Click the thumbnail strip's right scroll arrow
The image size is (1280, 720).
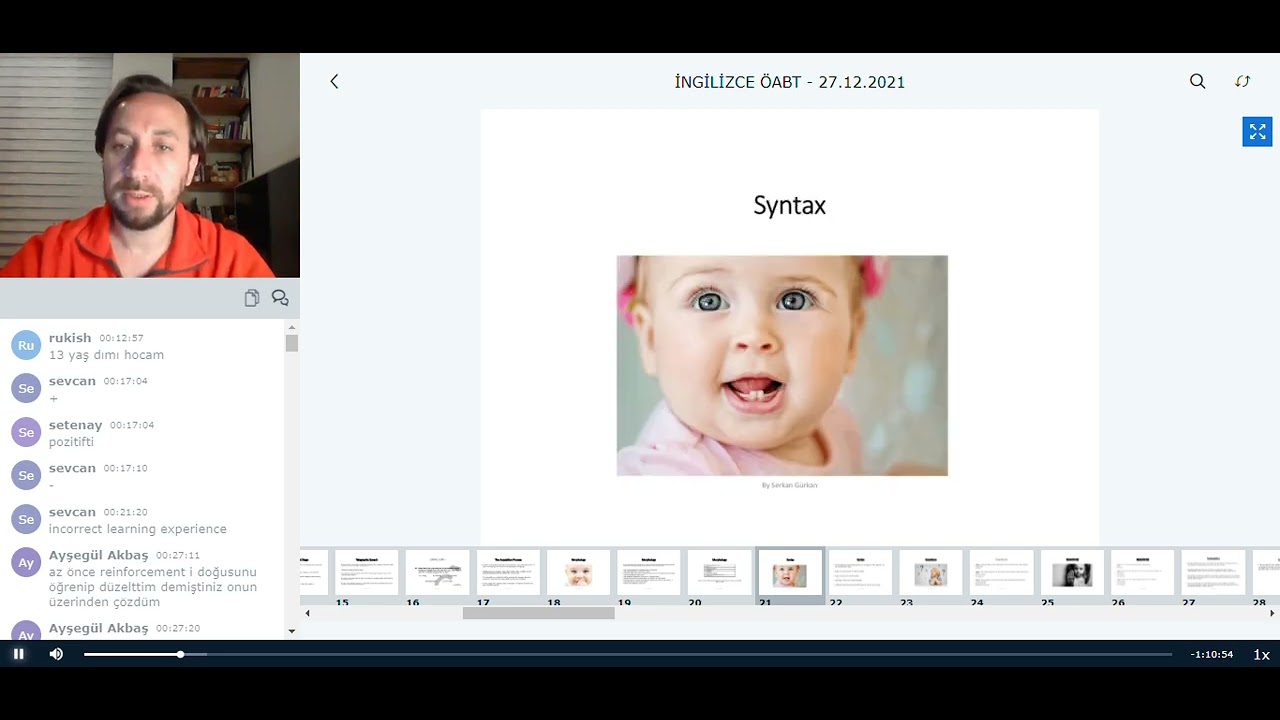[1273, 613]
